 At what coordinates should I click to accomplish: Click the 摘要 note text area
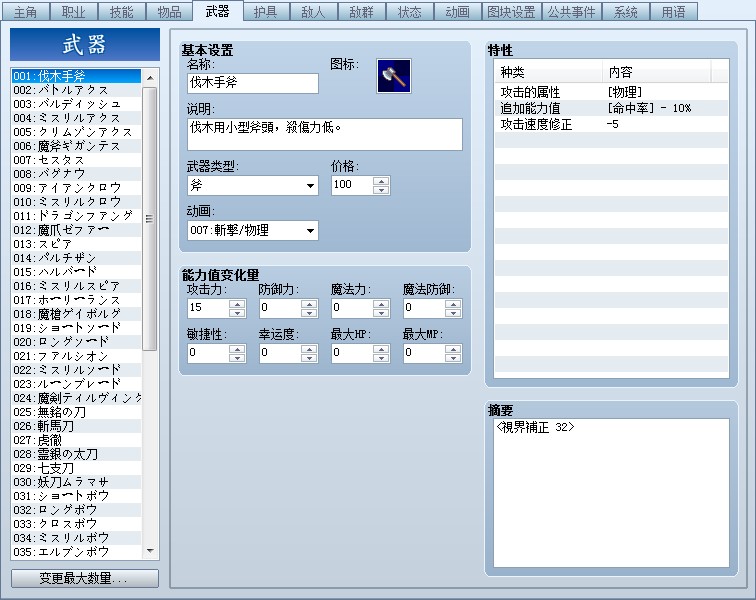[x=611, y=492]
